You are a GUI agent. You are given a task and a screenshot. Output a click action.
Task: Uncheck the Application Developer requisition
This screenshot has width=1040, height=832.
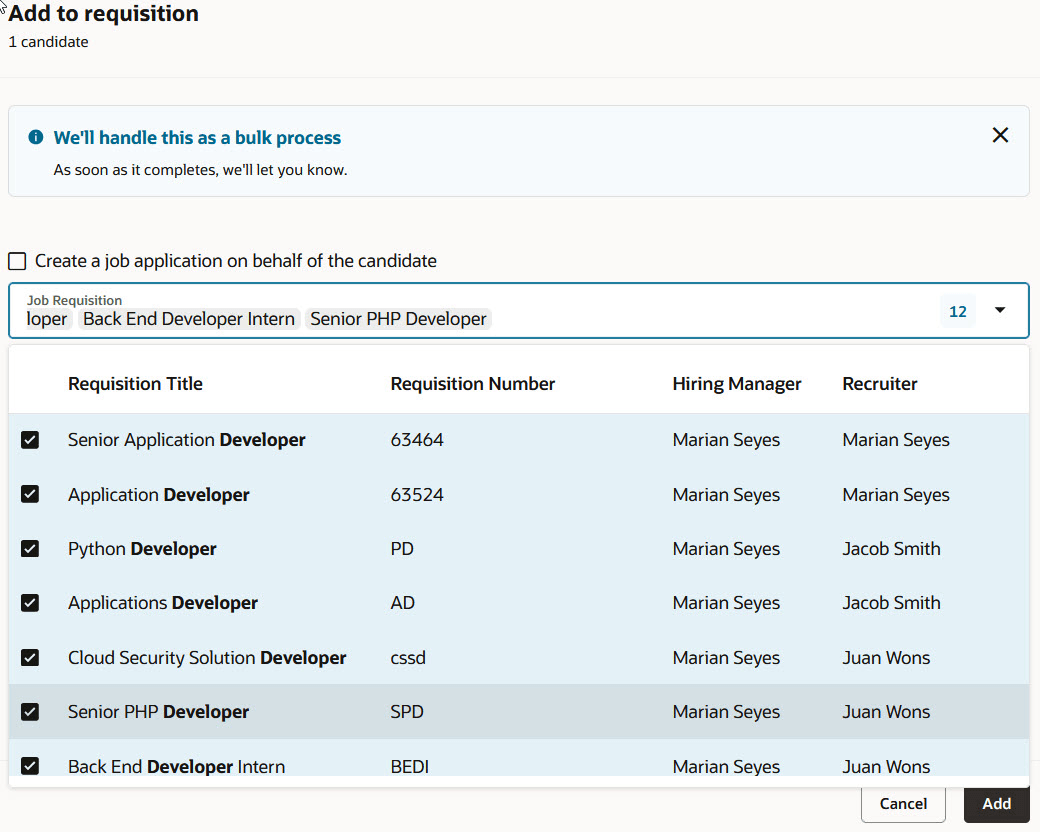[30, 494]
